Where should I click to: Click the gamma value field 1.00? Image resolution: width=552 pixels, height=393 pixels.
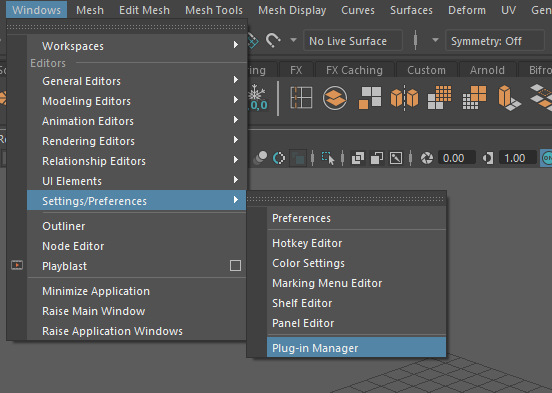pyautogui.click(x=518, y=158)
